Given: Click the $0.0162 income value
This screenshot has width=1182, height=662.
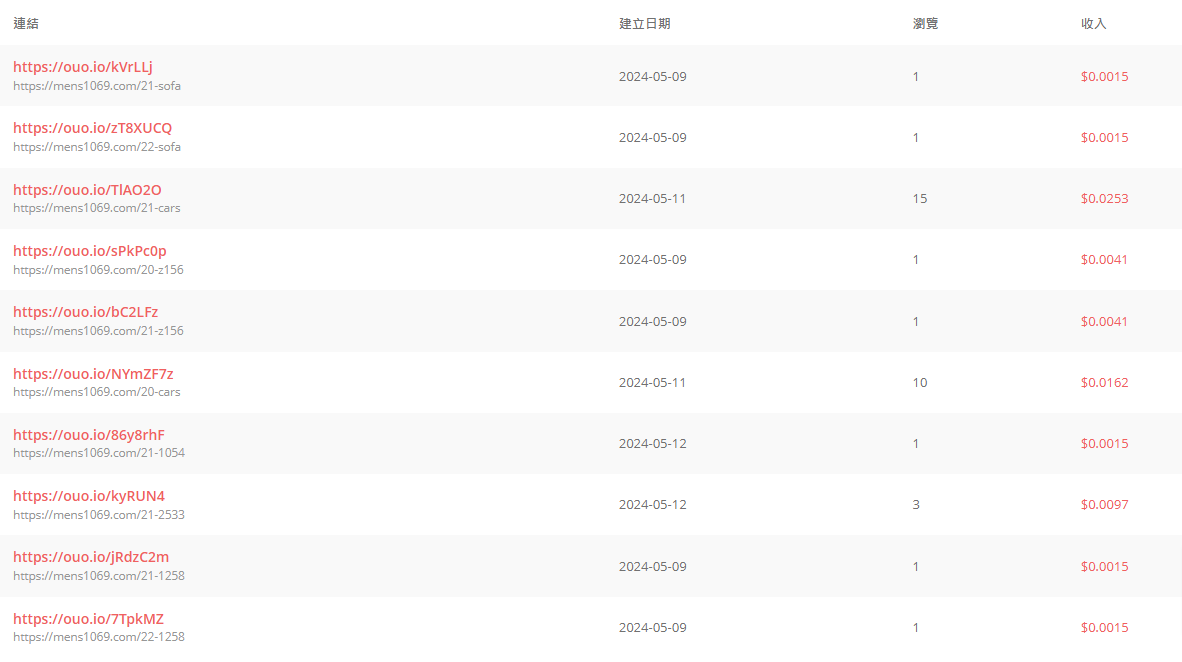Looking at the screenshot, I should point(1104,382).
